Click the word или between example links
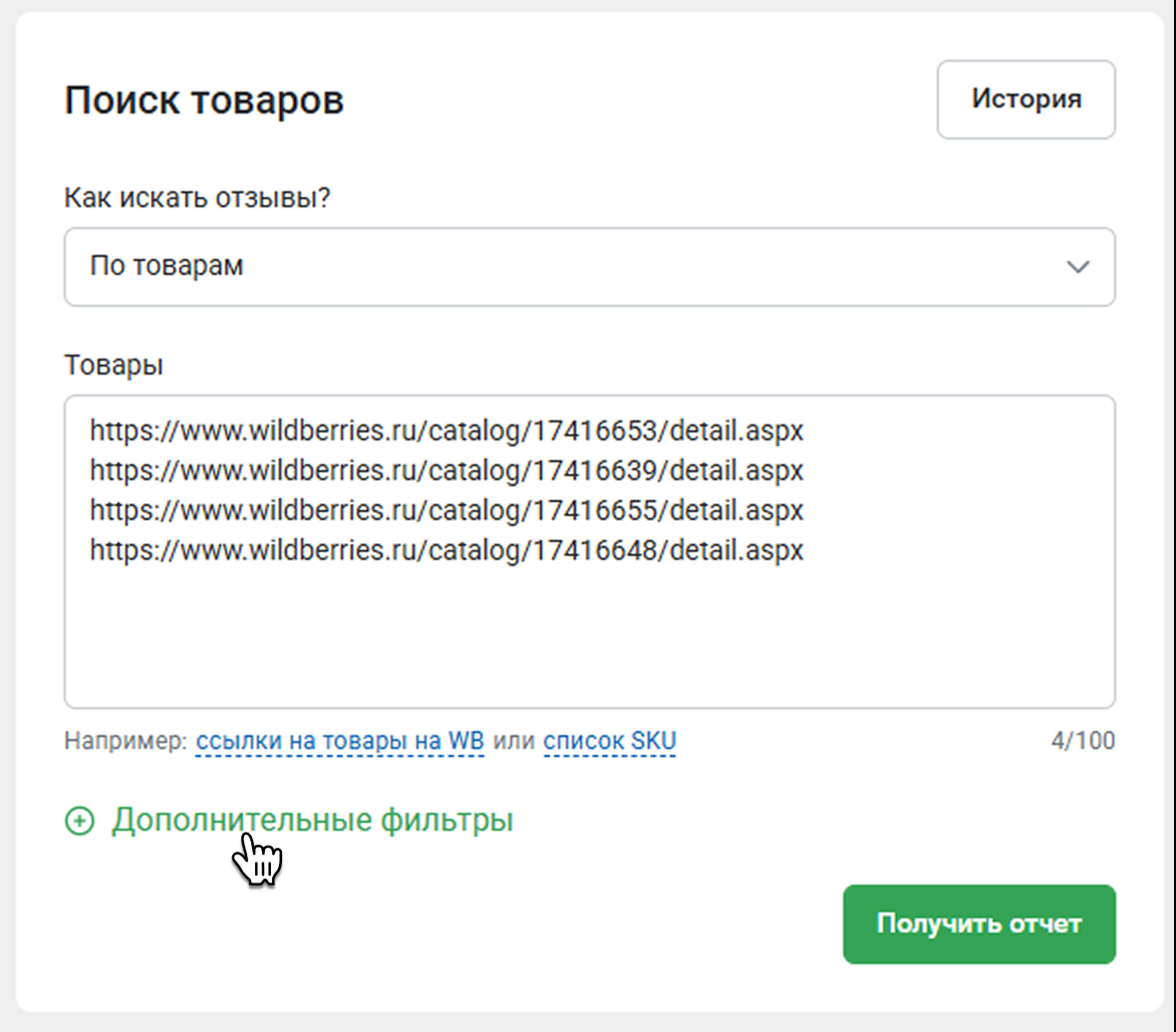The width and height of the screenshot is (1176, 1032). [513, 741]
